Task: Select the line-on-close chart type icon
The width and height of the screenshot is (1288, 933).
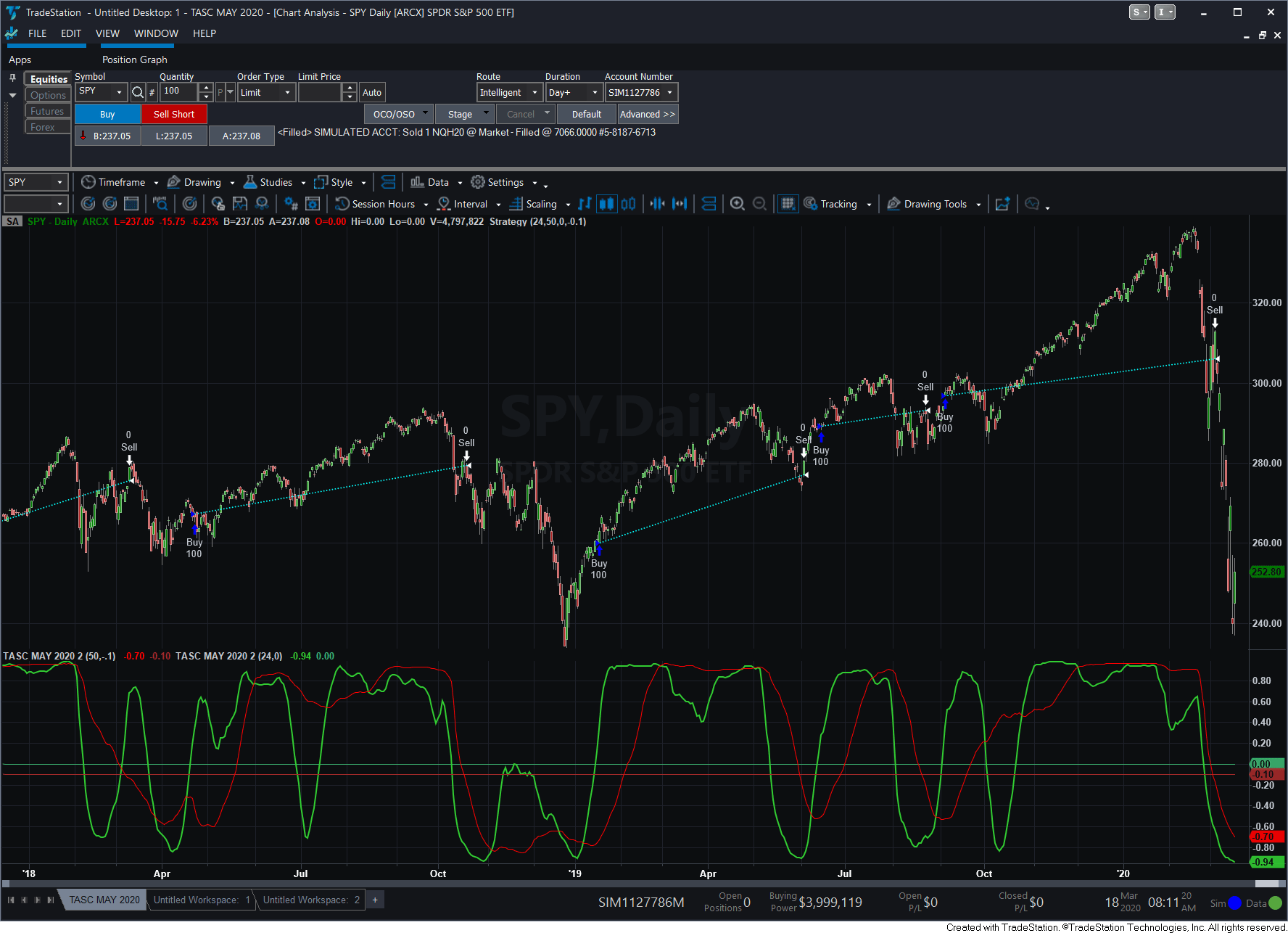Action: [x=585, y=204]
